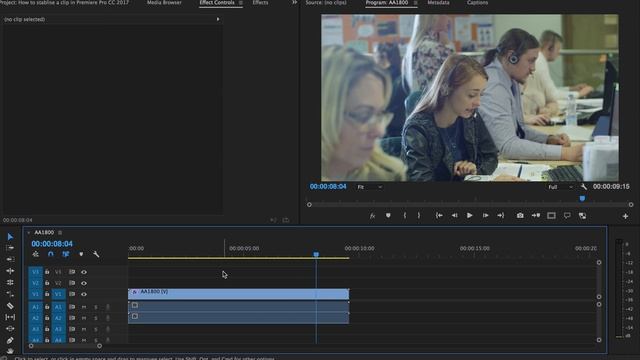Open the Button Editor plus icon
The image size is (640, 360).
(625, 216)
